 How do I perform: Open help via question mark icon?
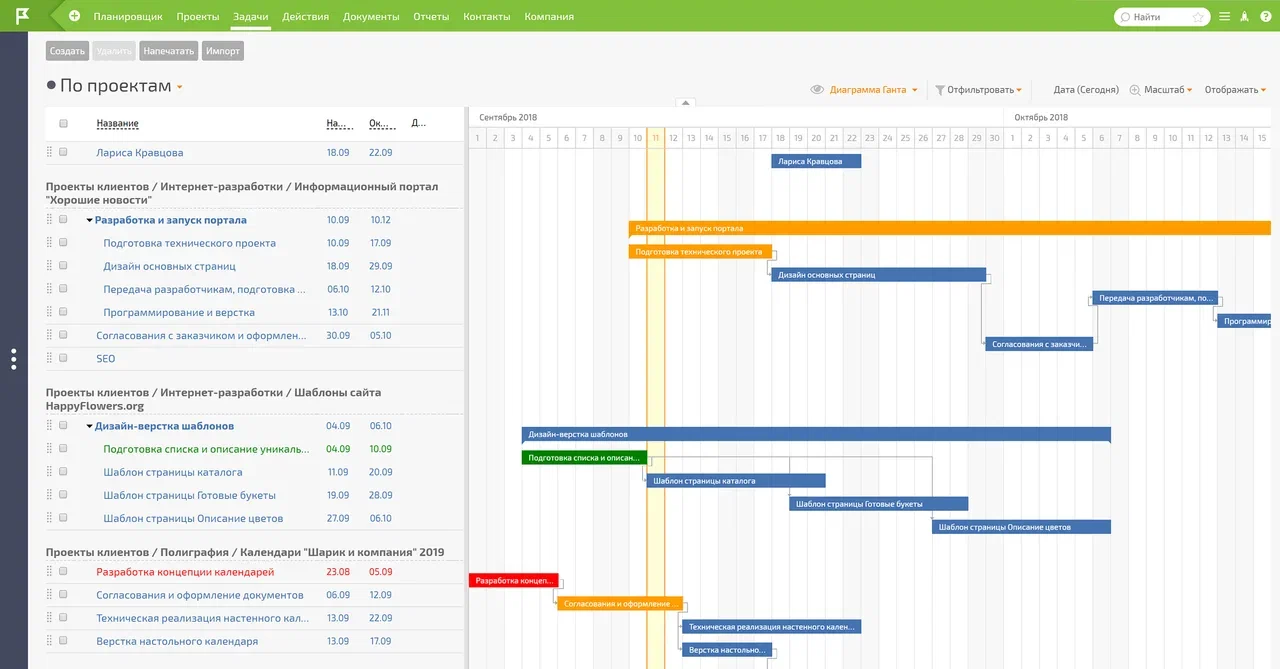(x=1266, y=17)
